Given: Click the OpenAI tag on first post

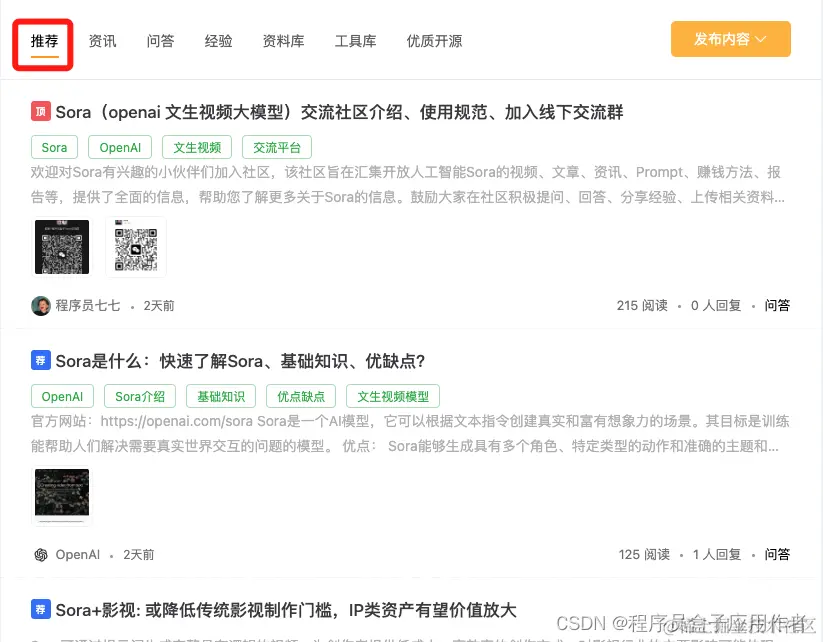Looking at the screenshot, I should pyautogui.click(x=120, y=148).
